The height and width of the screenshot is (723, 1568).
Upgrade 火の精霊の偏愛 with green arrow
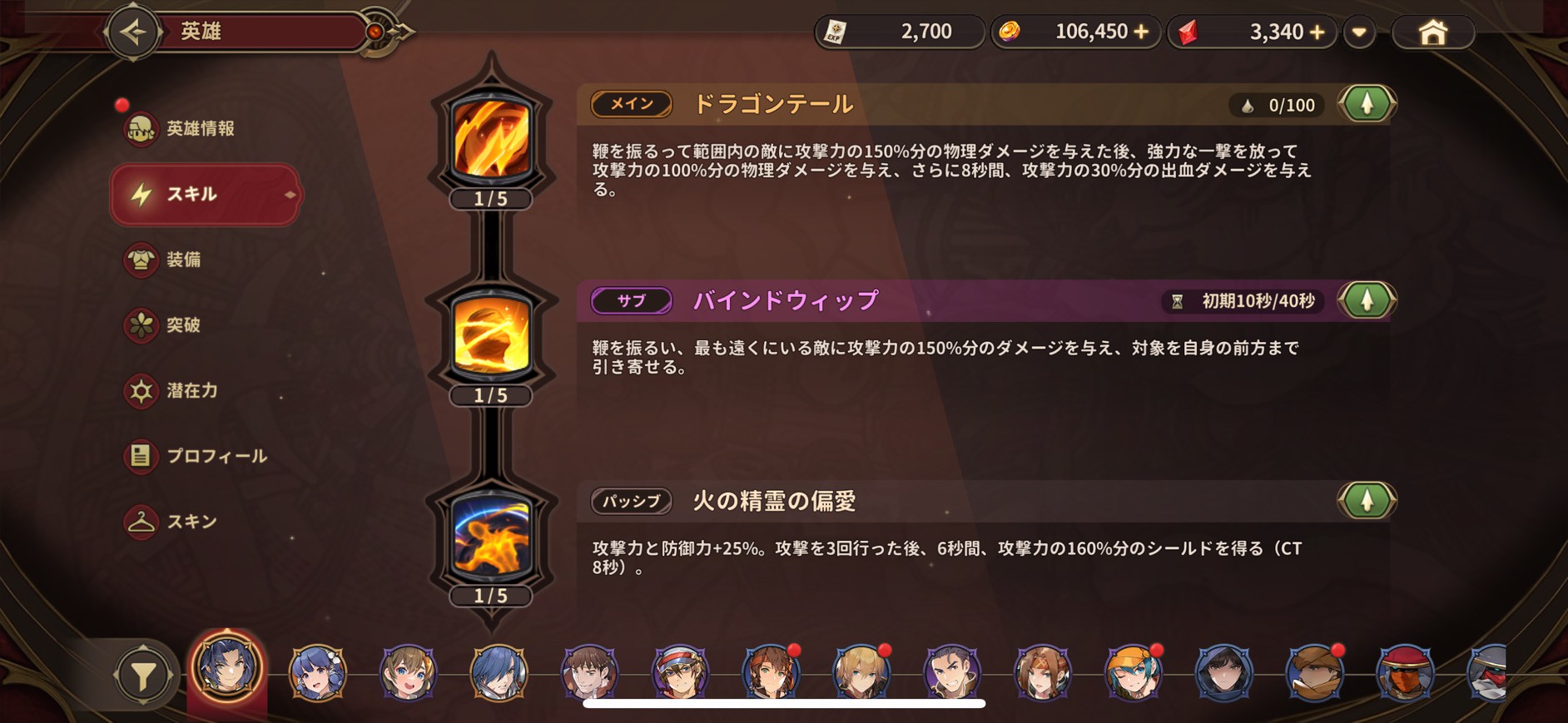[x=1367, y=501]
